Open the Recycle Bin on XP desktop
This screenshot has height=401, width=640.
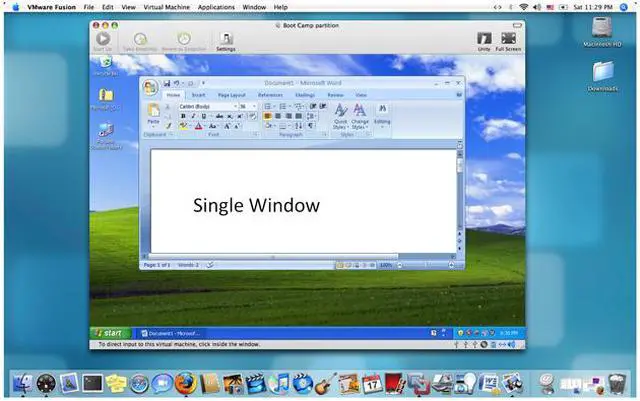106,66
